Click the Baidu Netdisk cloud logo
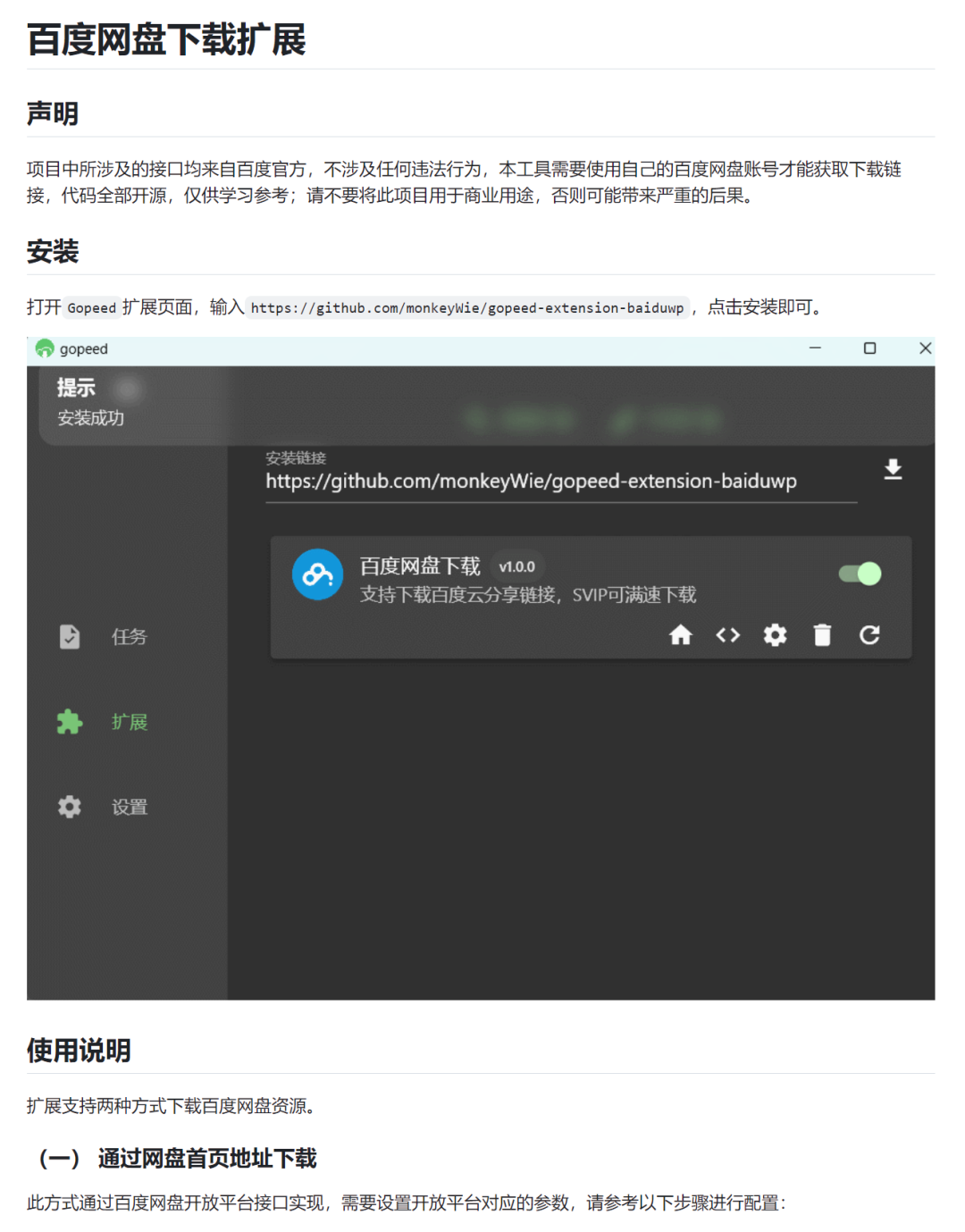The height and width of the screenshot is (1232, 965). [317, 574]
